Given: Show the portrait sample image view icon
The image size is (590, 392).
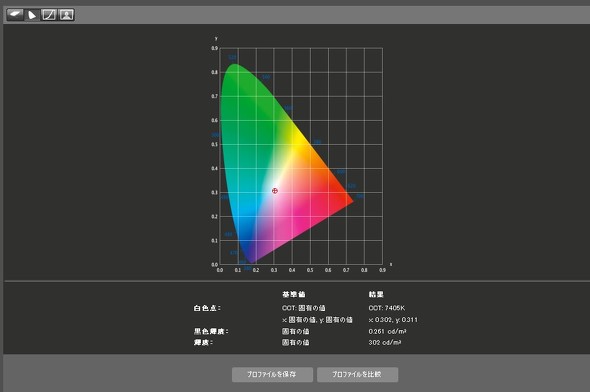Looking at the screenshot, I should pos(66,15).
